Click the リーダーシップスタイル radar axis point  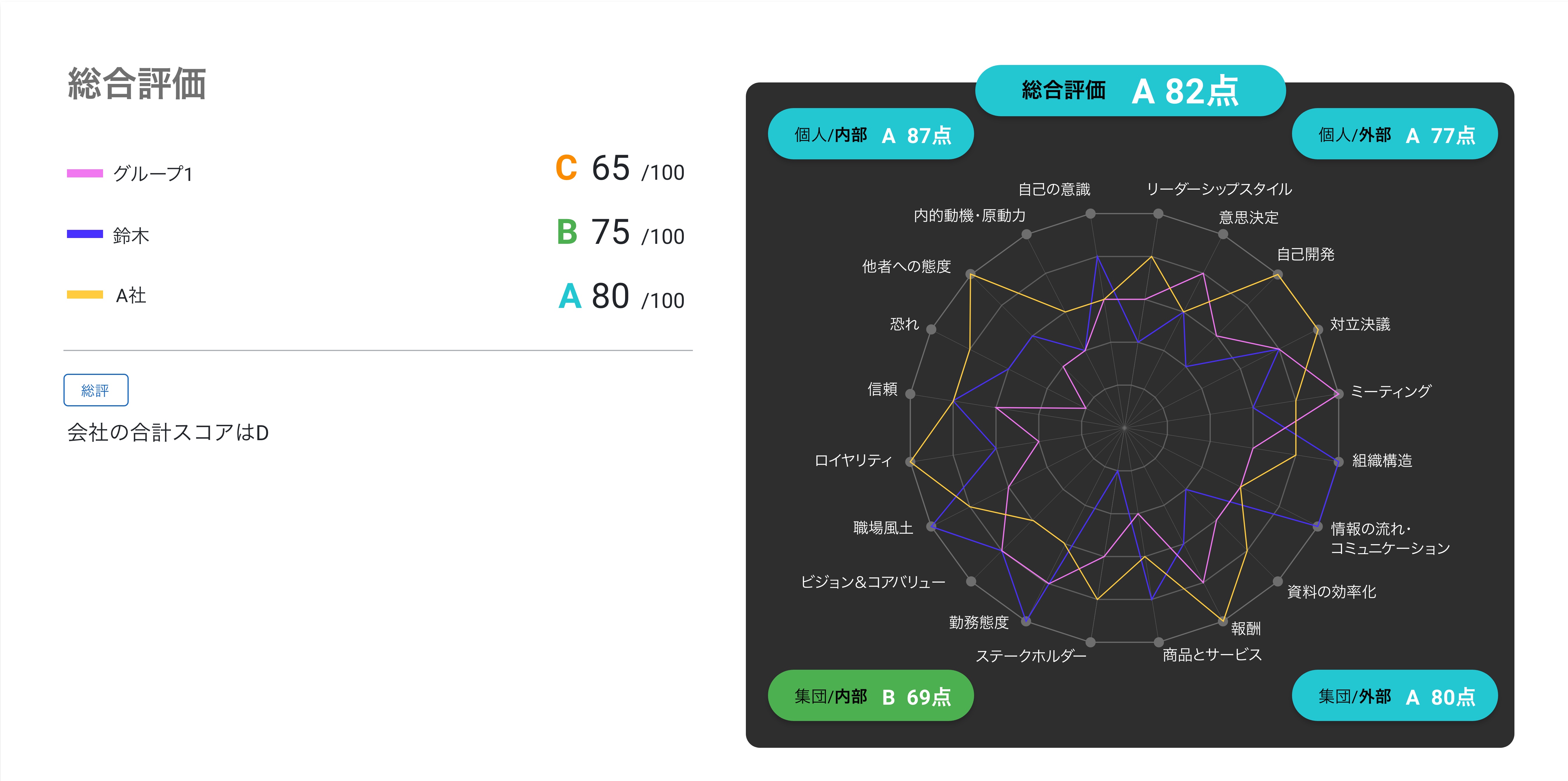1158,214
